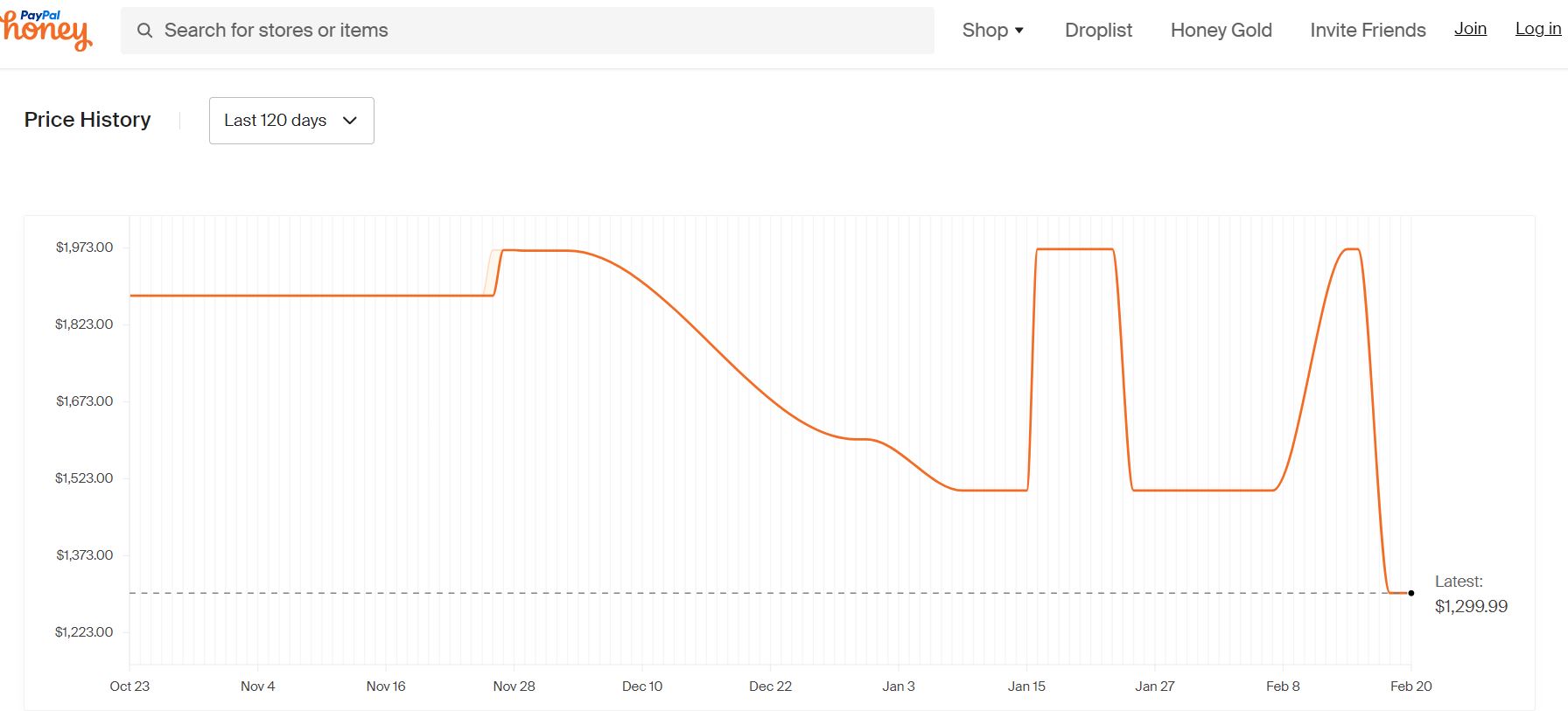Viewport: 1568px width, 711px height.
Task: Click the $1,973.00 y-axis label
Action: (84, 247)
